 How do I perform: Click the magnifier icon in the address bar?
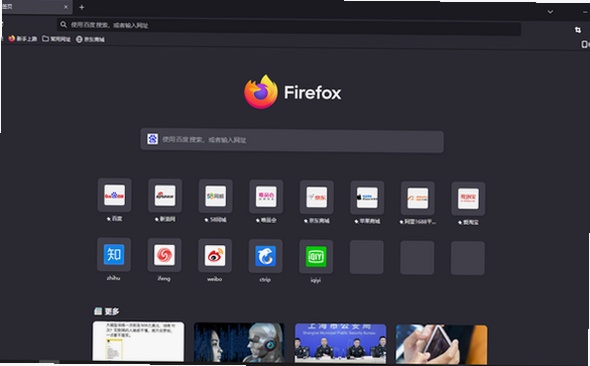click(63, 24)
